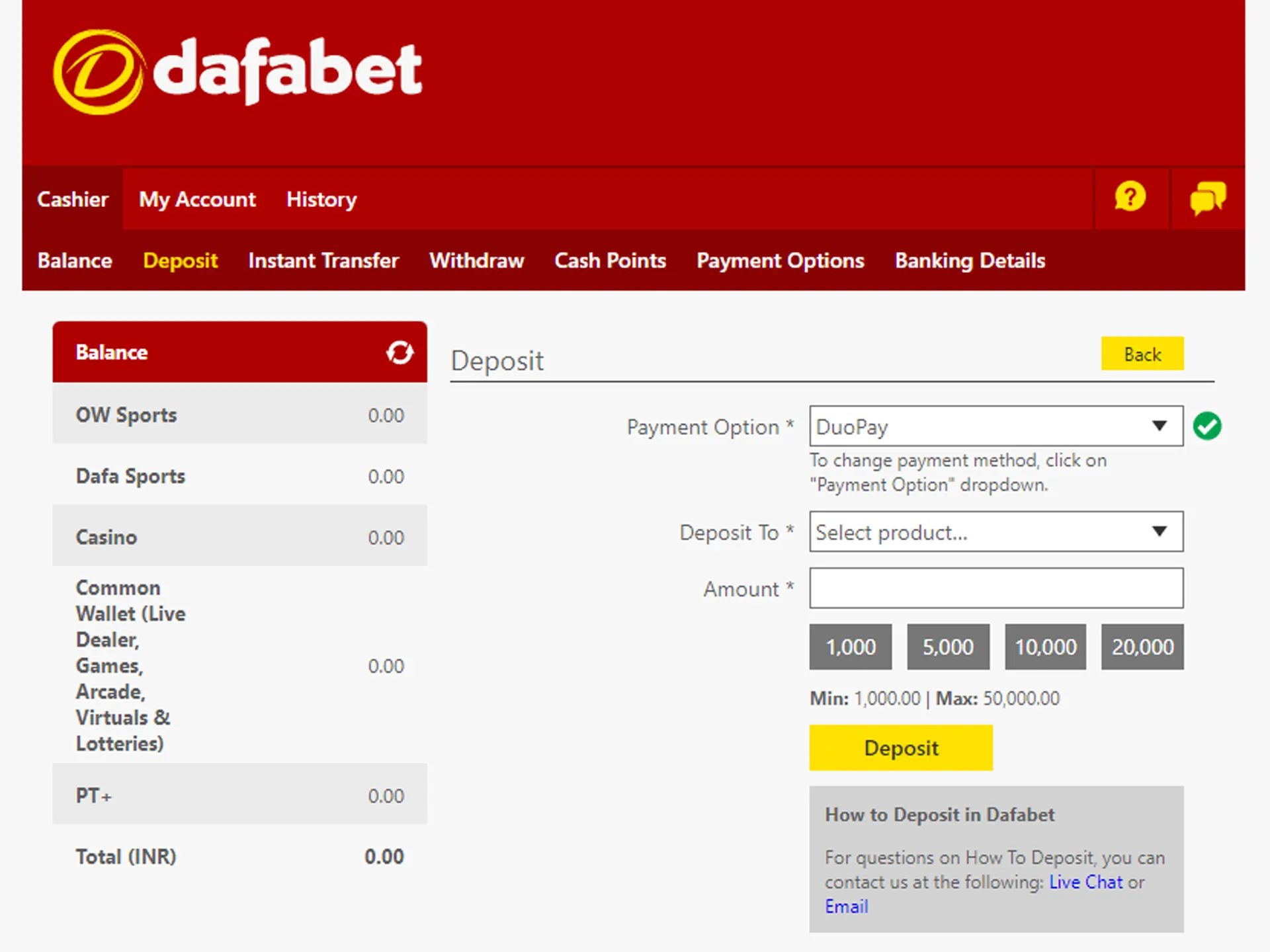
Task: Open the live chat bubbles icon
Action: pos(1208,198)
